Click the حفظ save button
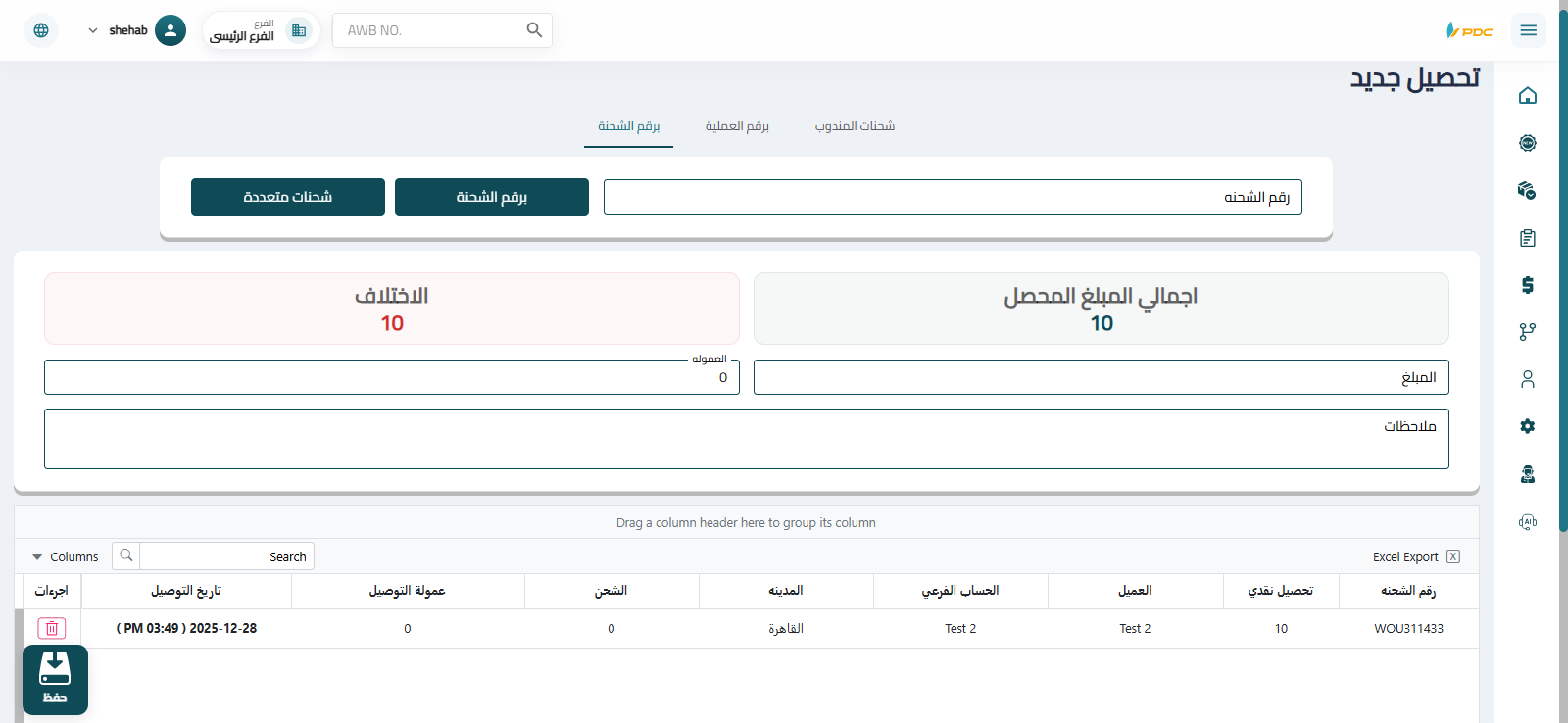 [x=55, y=680]
